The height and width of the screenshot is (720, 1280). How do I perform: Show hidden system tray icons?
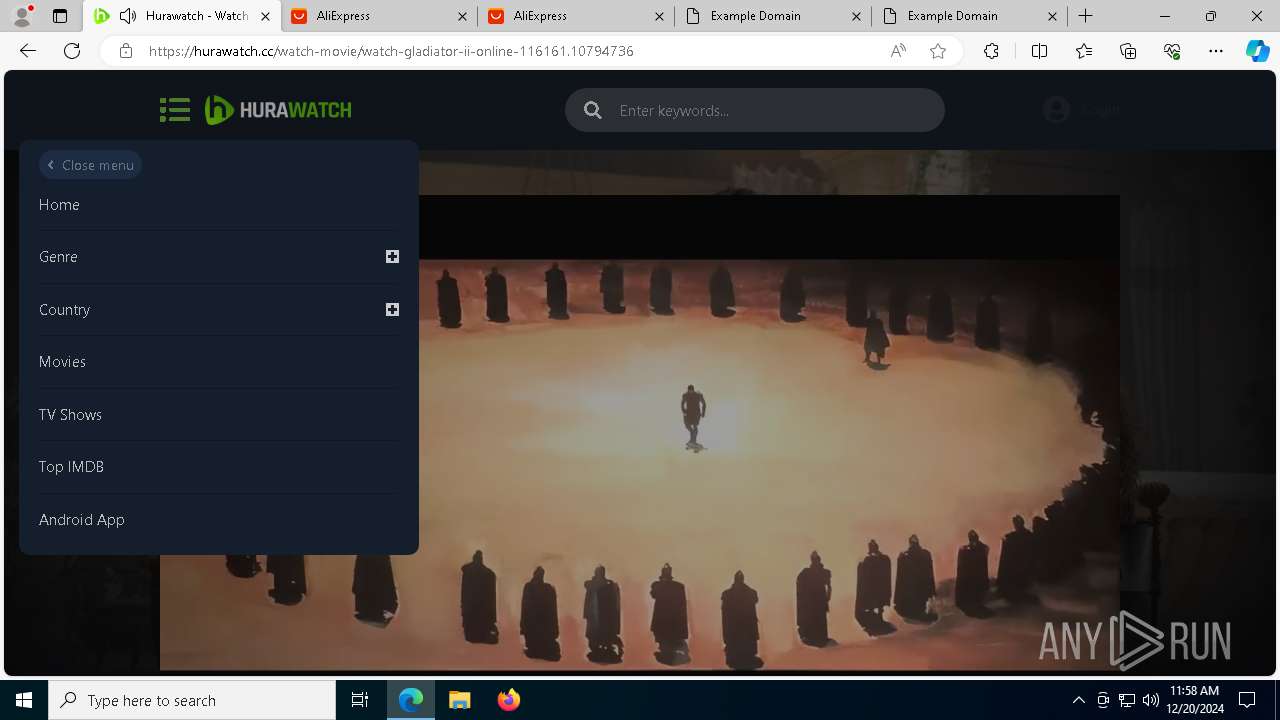tap(1078, 700)
